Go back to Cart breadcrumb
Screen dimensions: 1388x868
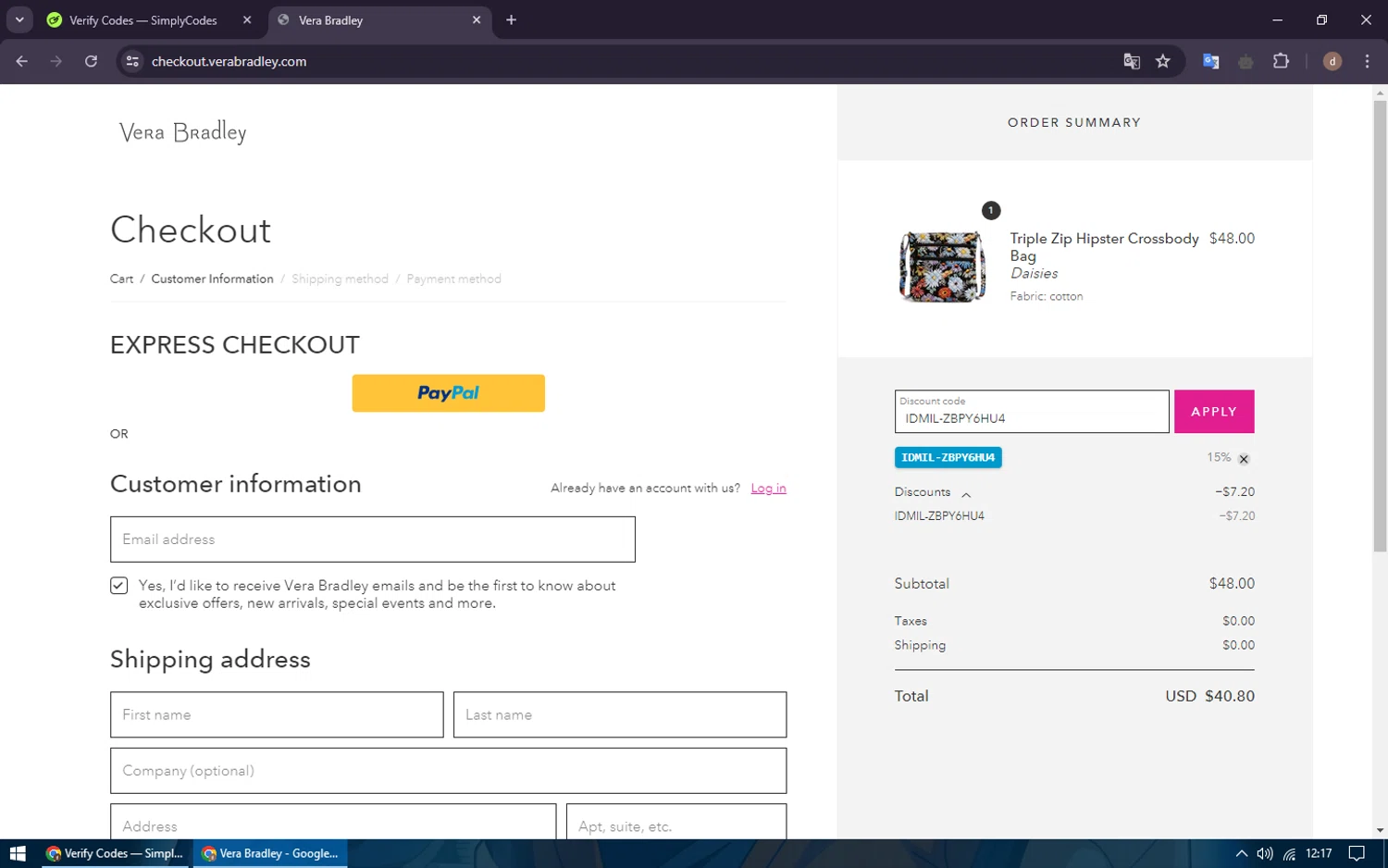click(121, 279)
